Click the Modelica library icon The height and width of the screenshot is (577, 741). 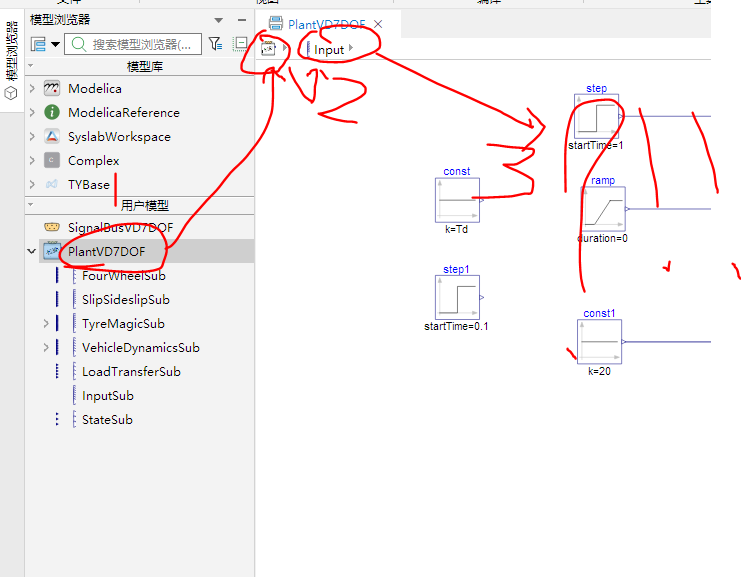pos(52,88)
